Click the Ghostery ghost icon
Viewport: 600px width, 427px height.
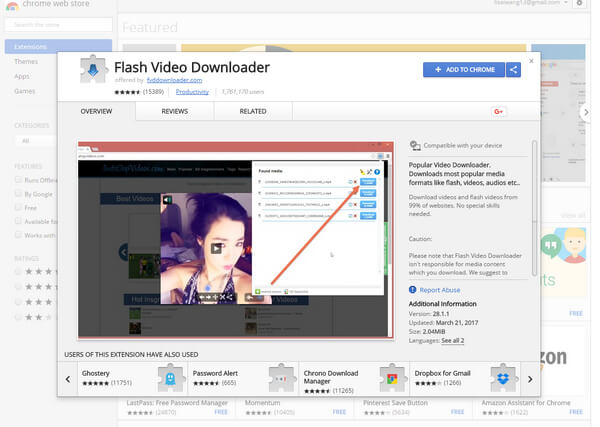171,378
